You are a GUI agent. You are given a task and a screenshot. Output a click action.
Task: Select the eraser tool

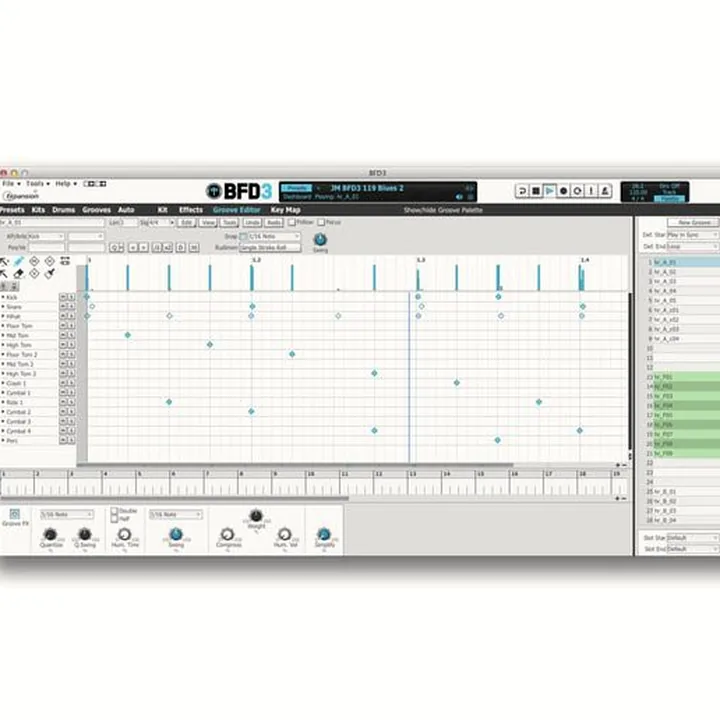tap(18, 274)
